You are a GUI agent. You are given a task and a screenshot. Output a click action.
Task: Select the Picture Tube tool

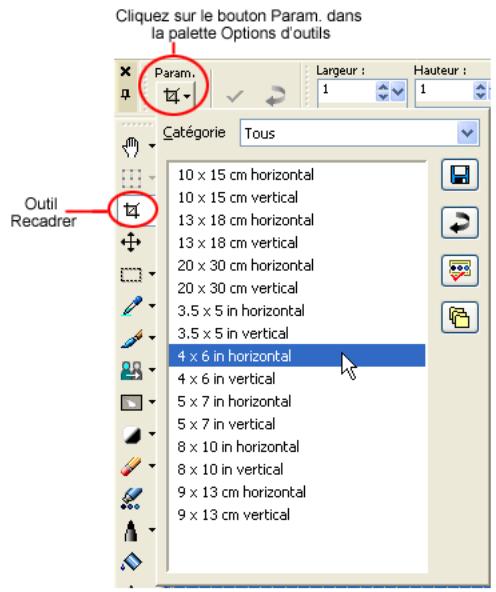pos(131,498)
